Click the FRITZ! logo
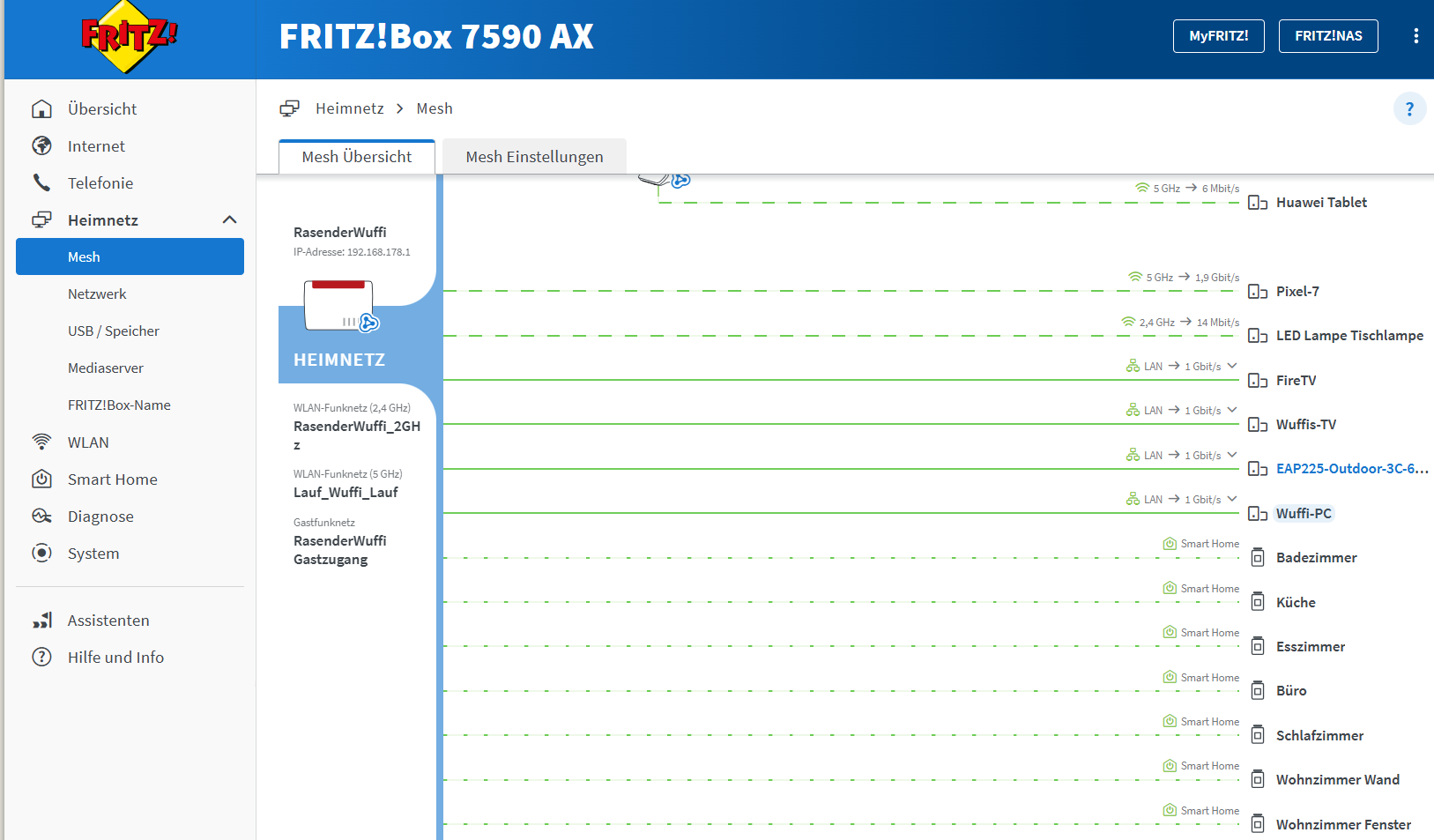The height and width of the screenshot is (840, 1434). click(x=130, y=37)
